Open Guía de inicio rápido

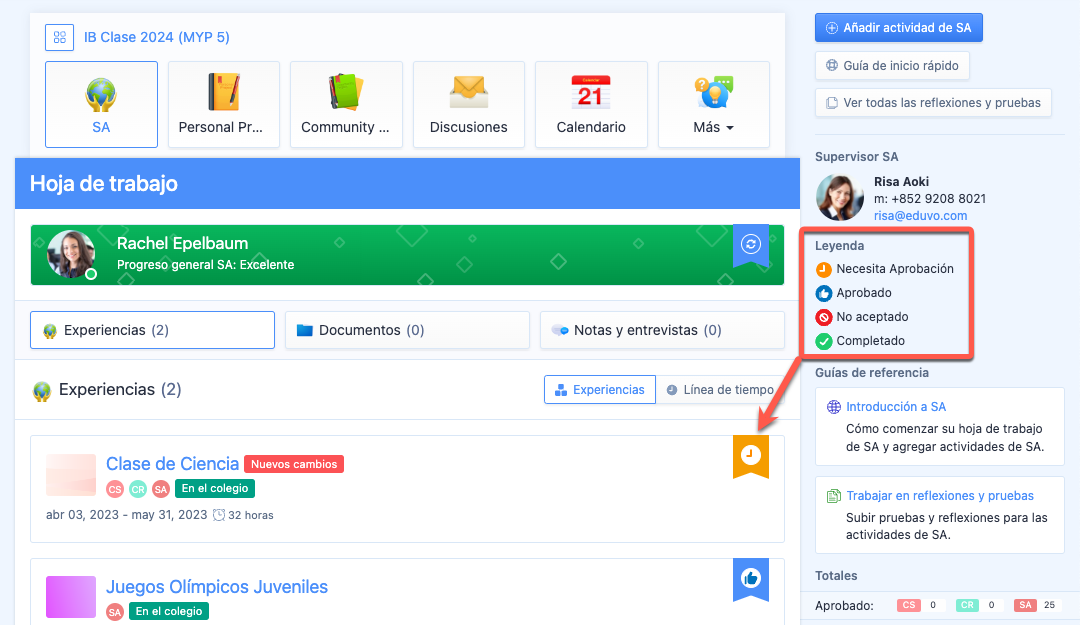892,66
